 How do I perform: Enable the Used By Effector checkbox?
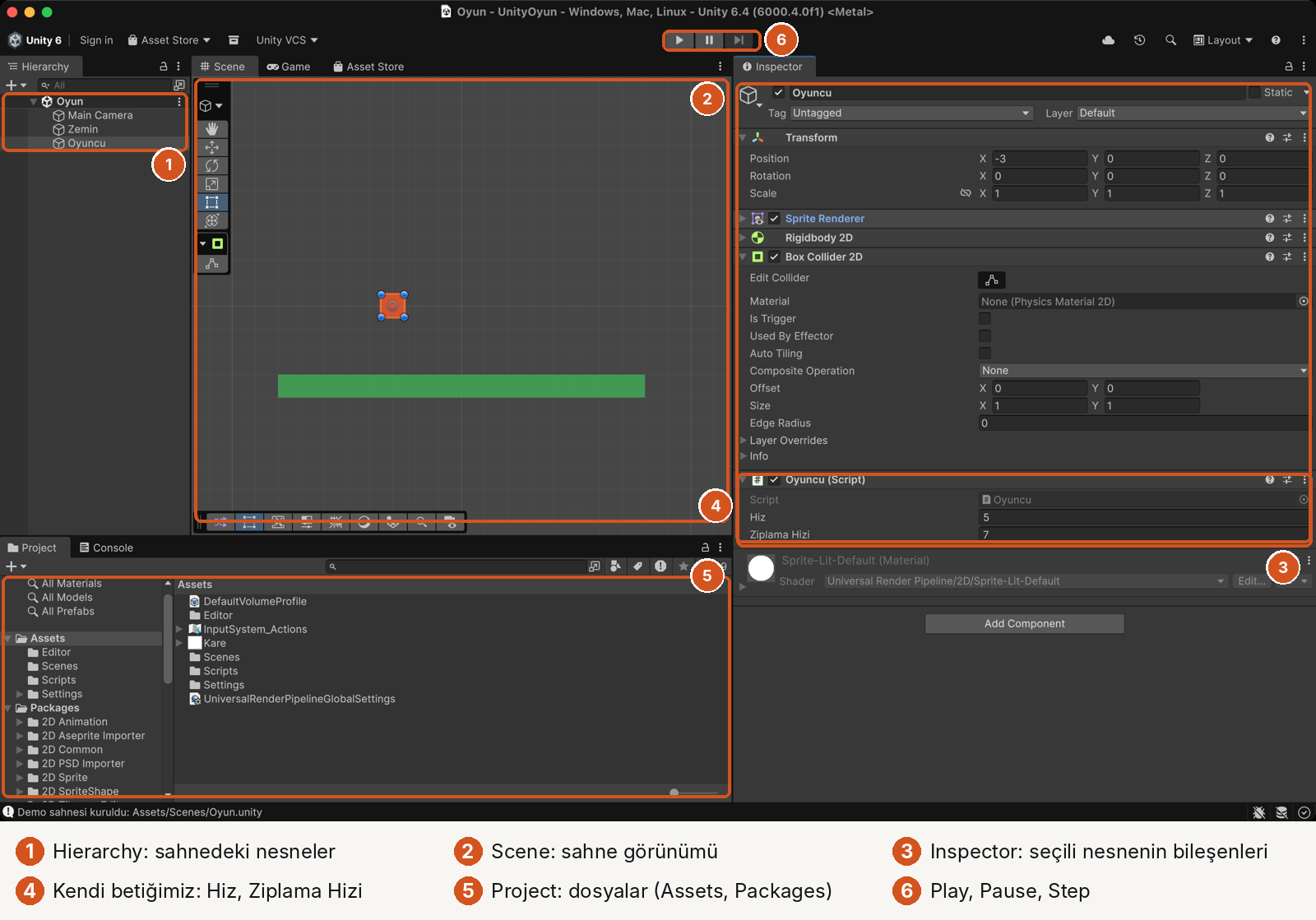(x=985, y=336)
